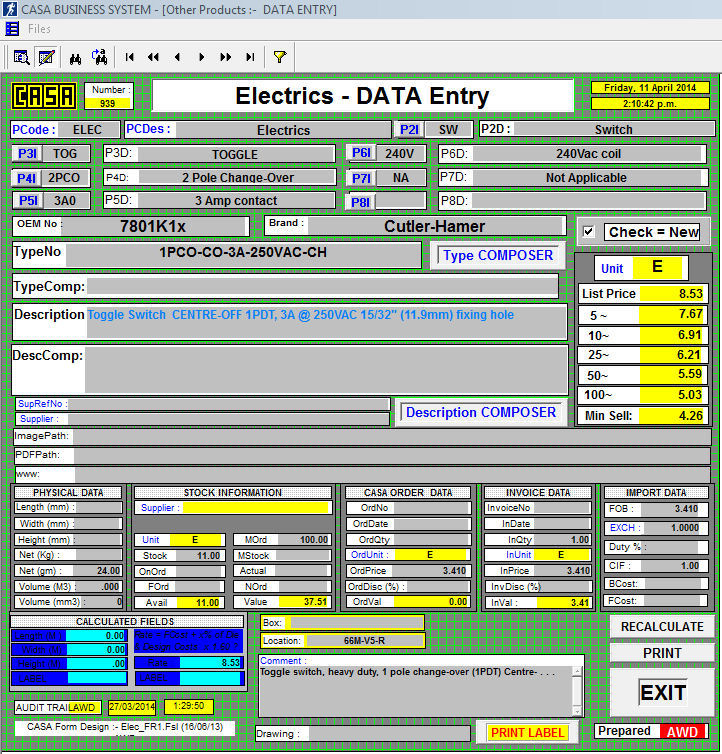The image size is (722, 754).
Task: Click the OEM No field 7801K1x
Action: (x=153, y=226)
